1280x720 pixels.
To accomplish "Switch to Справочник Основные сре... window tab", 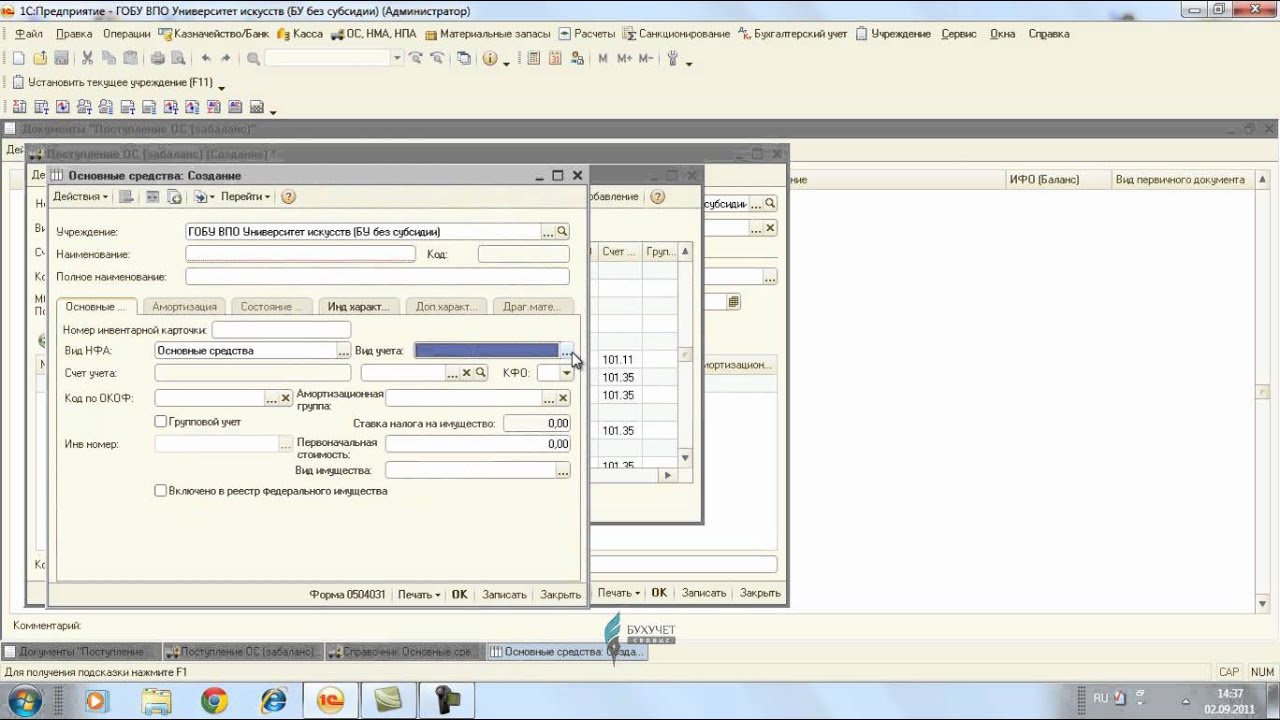I will (x=405, y=652).
